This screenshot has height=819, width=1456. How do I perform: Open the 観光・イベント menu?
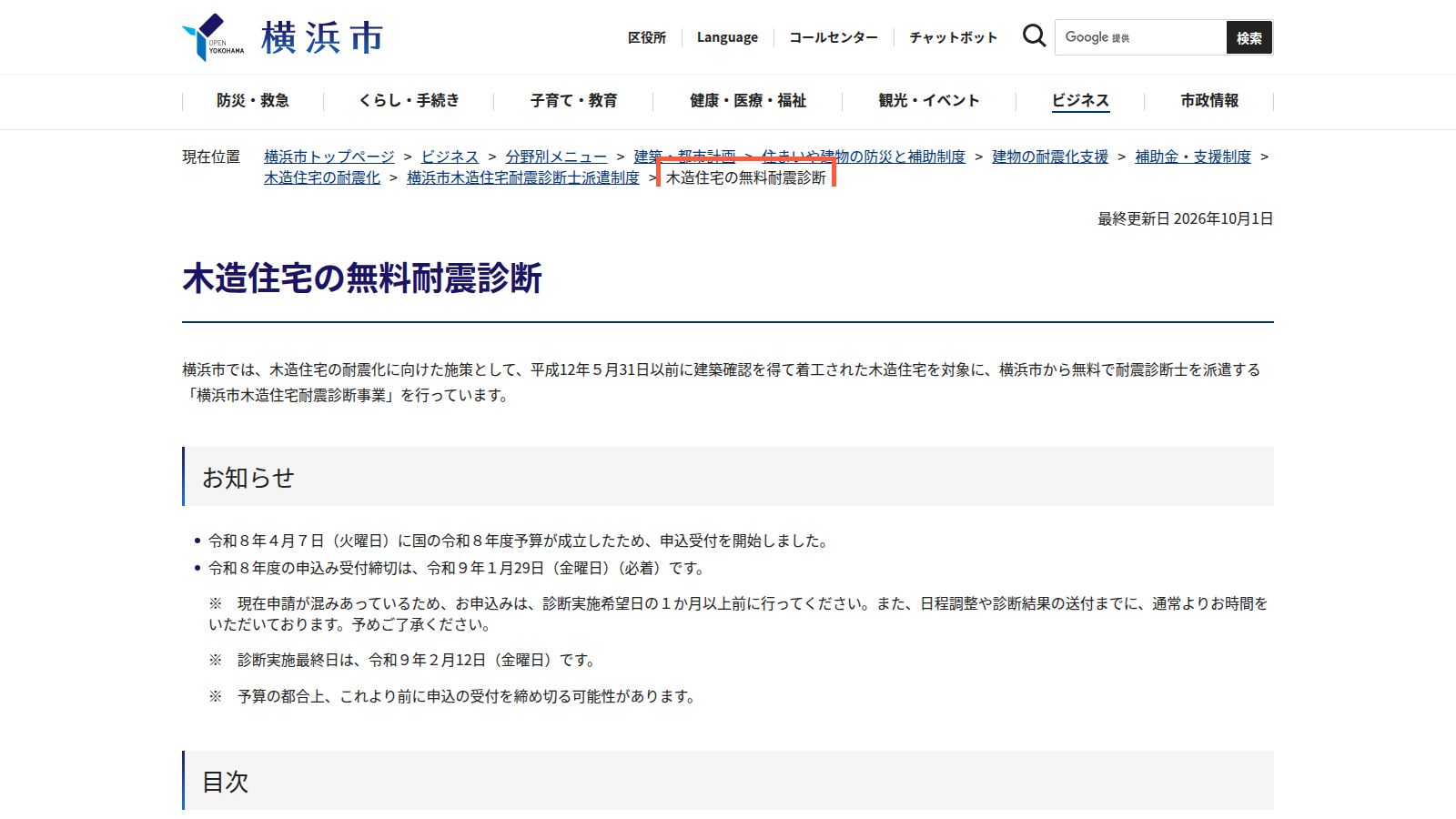click(929, 101)
